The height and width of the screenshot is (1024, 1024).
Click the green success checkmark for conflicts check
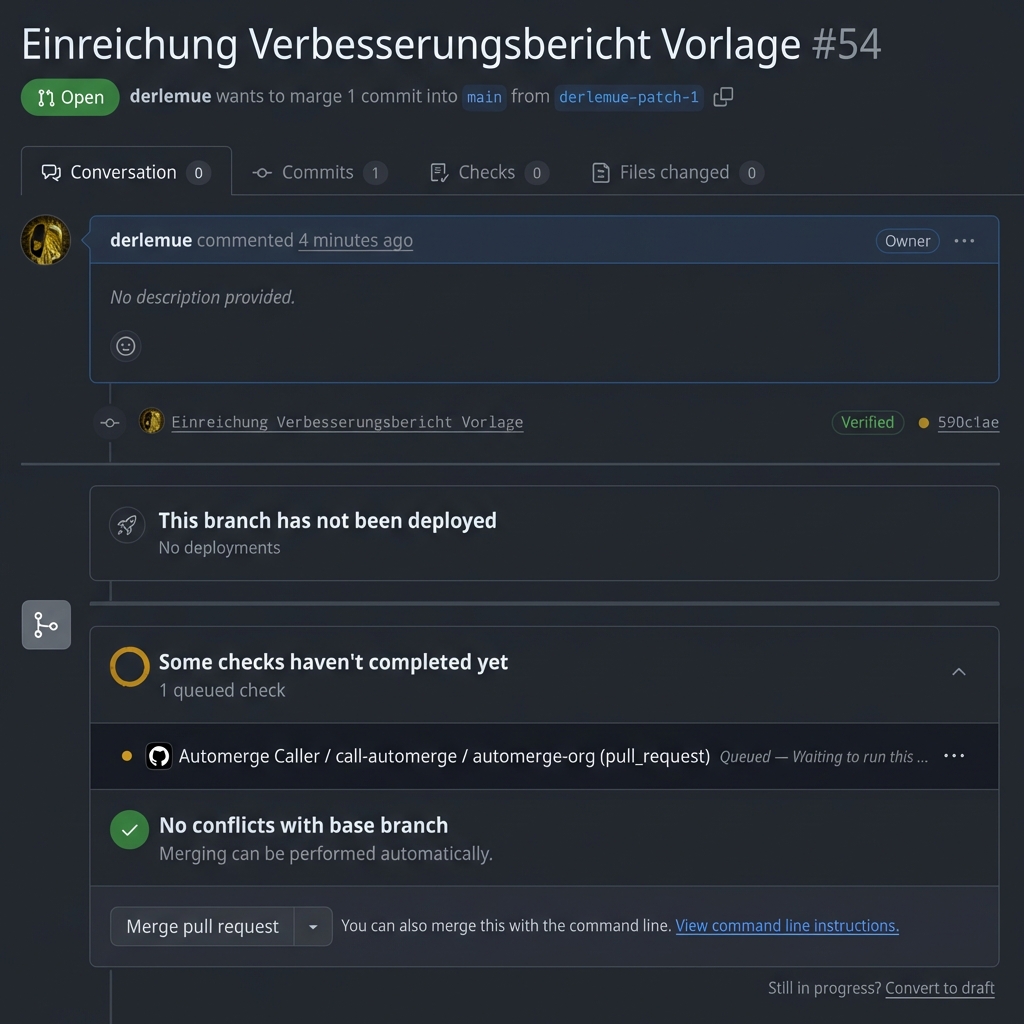pyautogui.click(x=129, y=829)
